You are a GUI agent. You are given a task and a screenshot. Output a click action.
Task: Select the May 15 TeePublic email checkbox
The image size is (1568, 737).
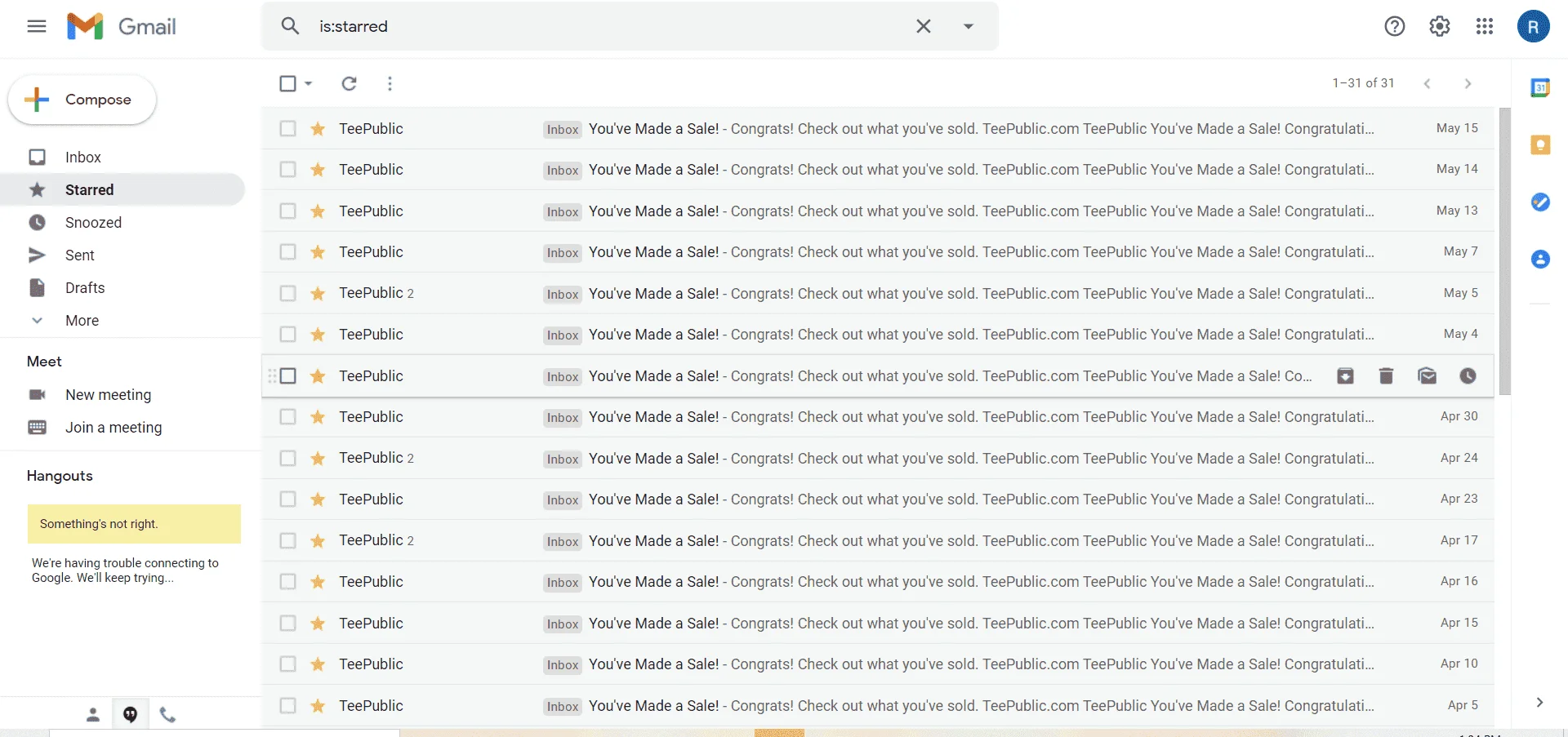(287, 128)
